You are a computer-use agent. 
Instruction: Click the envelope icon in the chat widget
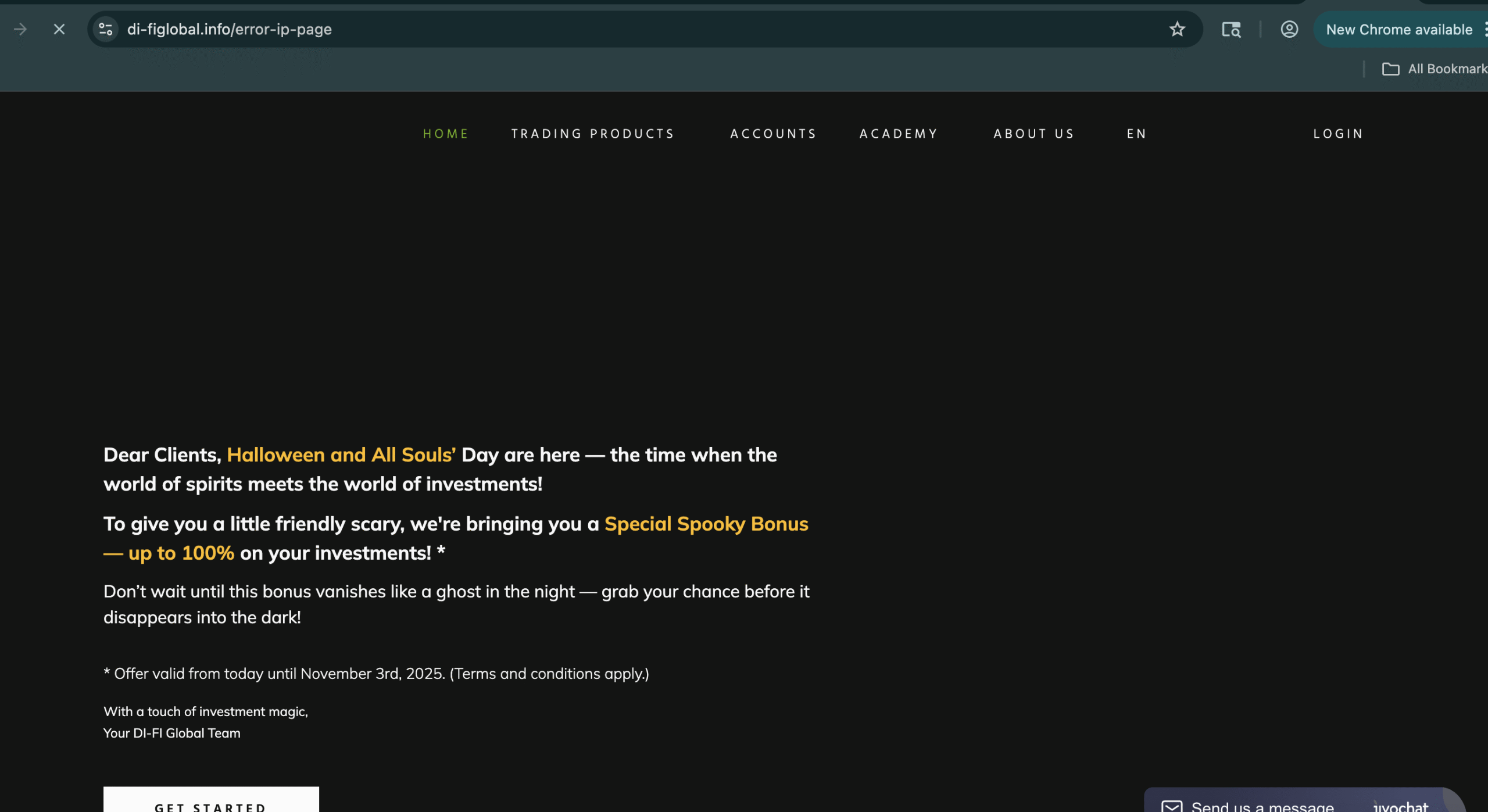(x=1171, y=806)
